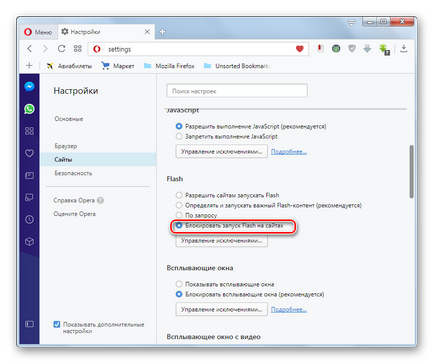The height and width of the screenshot is (364, 434).
Task: Open the Opera Menu button
Action: pyautogui.click(x=38, y=32)
